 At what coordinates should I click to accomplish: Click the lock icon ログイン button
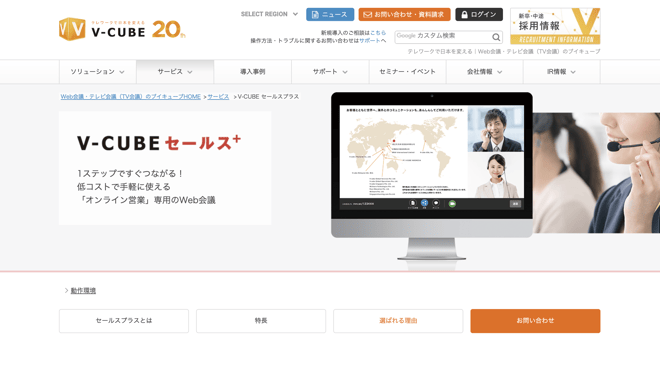(x=479, y=14)
